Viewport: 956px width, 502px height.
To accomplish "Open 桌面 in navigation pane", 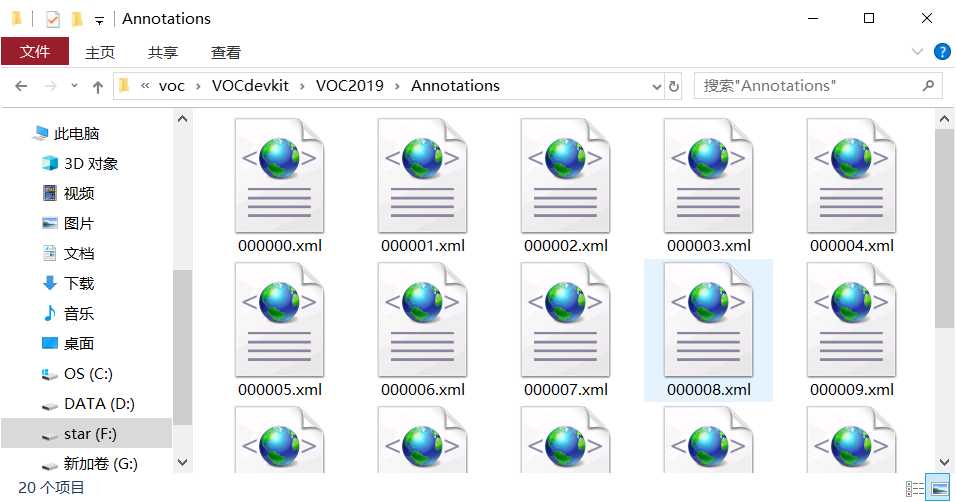I will coord(68,343).
